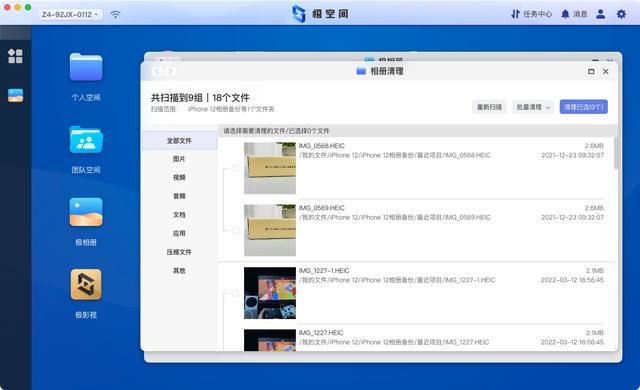Launch the 极相册 photo app icon
Viewport: 640px width, 390px height.
[x=86, y=212]
